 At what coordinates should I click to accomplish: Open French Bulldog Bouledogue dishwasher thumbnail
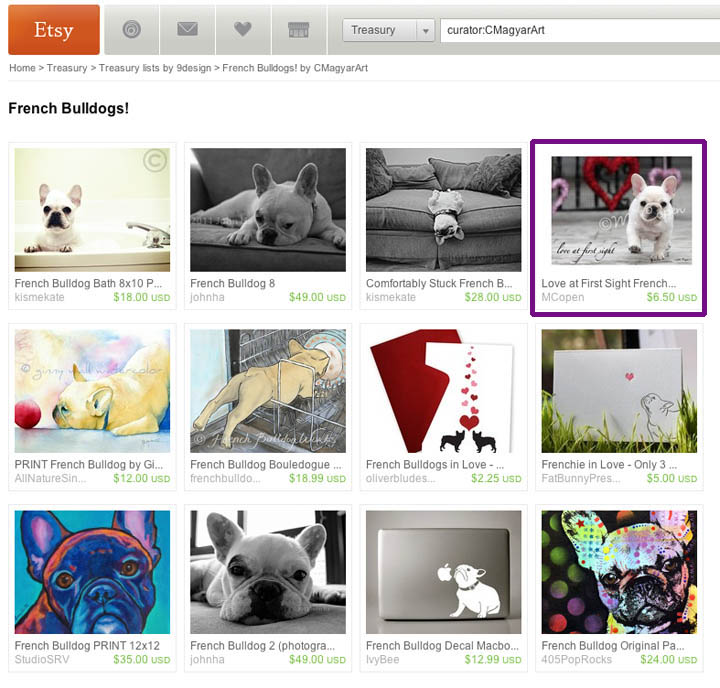coord(268,391)
